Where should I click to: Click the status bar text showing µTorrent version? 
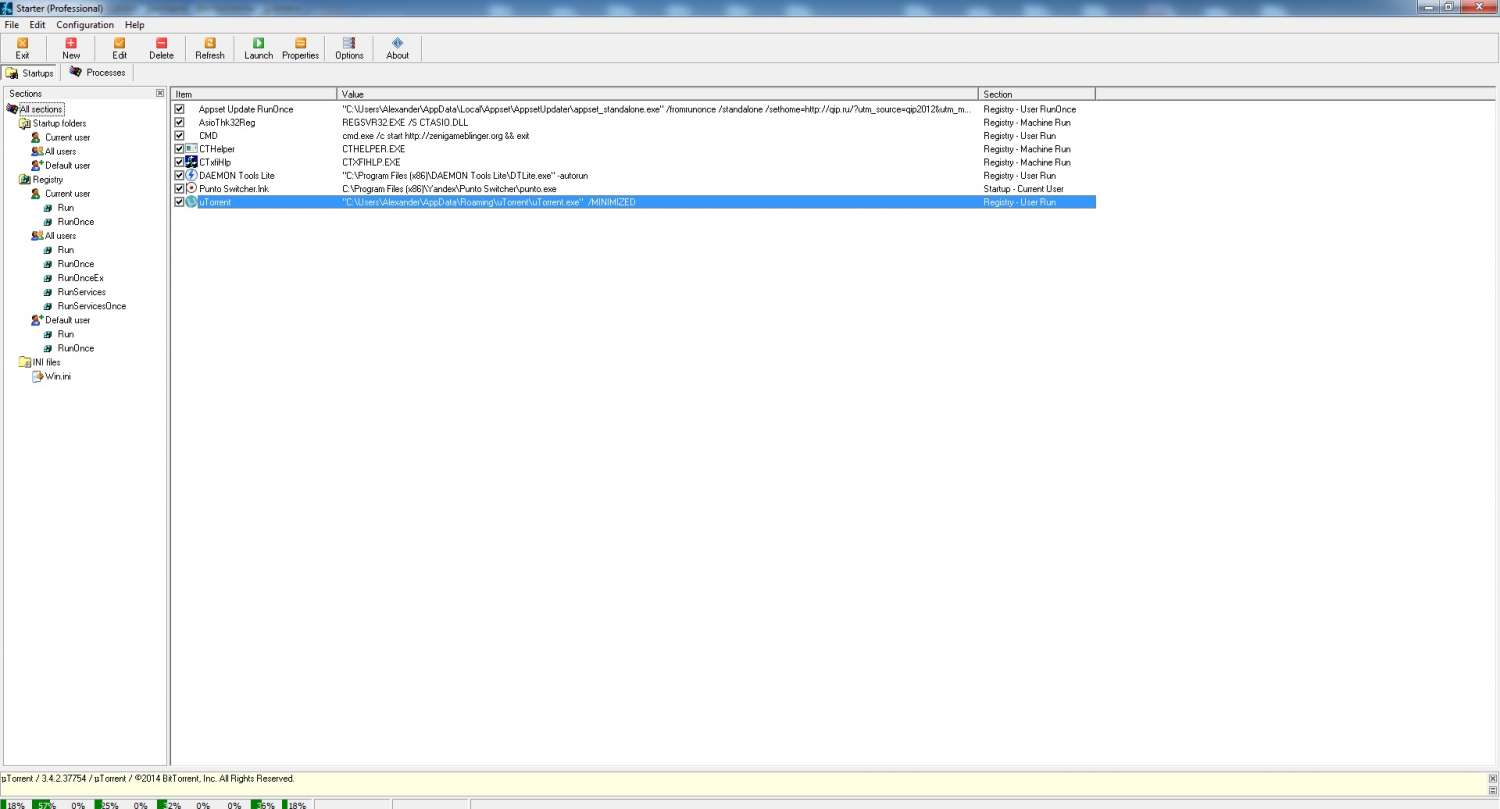148,778
